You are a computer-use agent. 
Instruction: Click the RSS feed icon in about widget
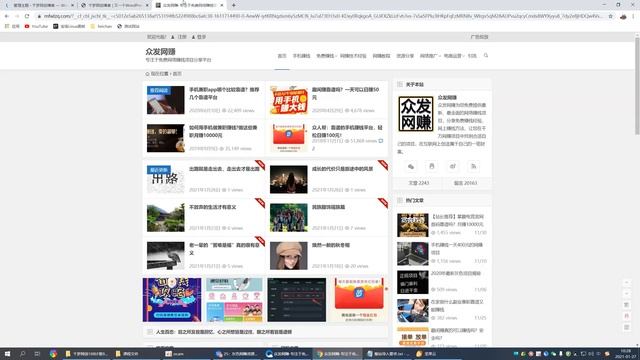[x=473, y=166]
